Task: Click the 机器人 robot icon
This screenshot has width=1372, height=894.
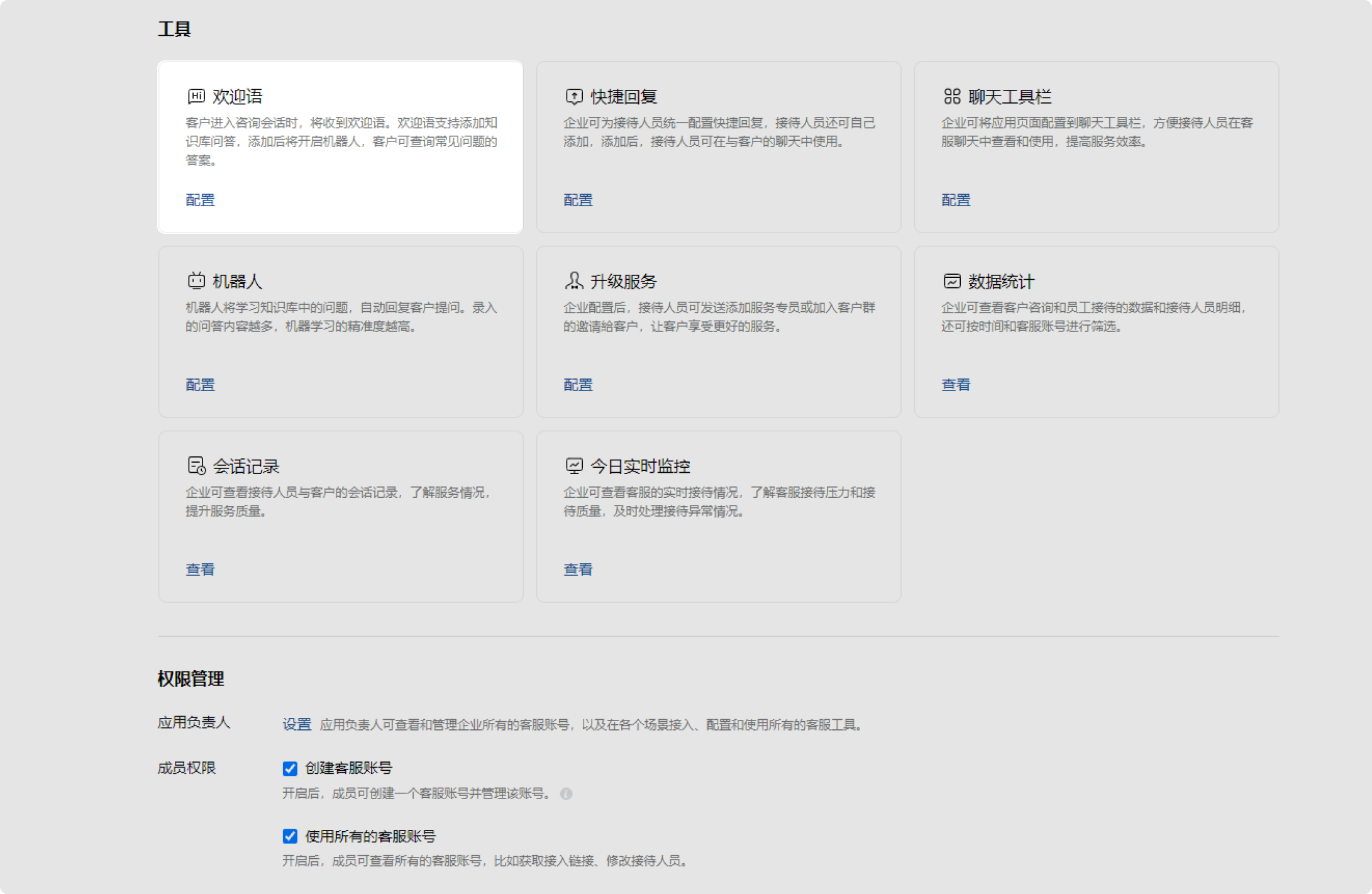Action: (196, 280)
